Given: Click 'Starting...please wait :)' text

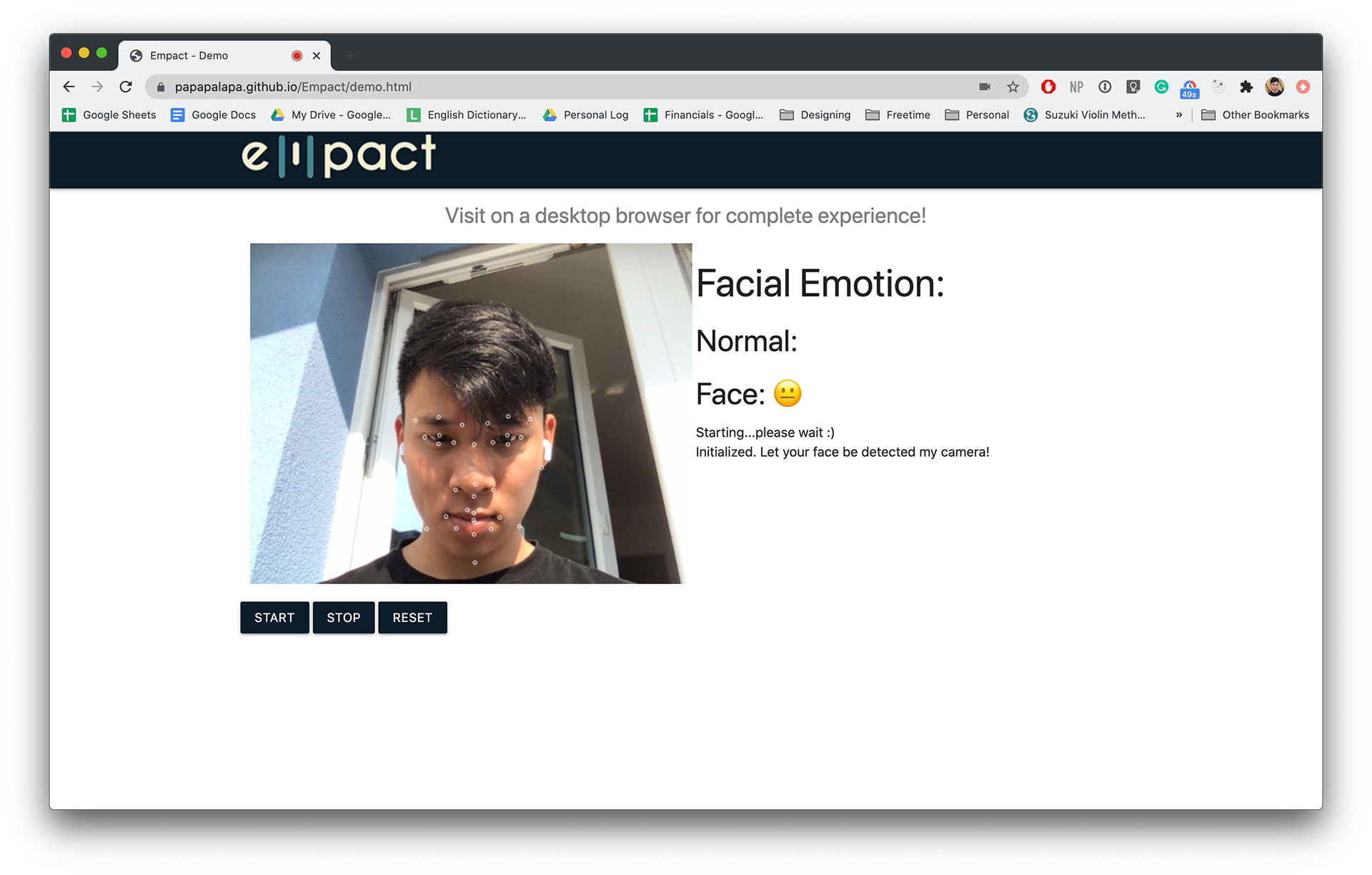Looking at the screenshot, I should pos(765,432).
